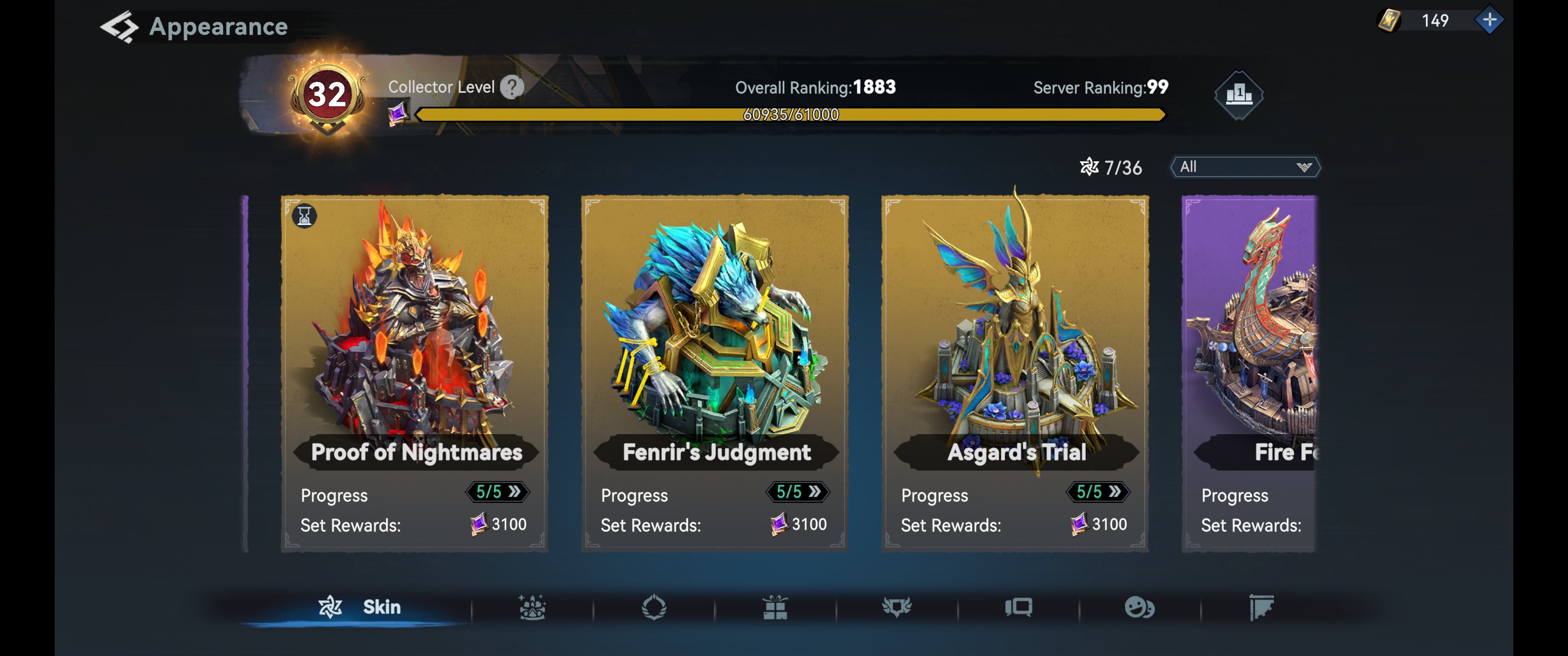Switch to the ring frame tab icon
The width and height of the screenshot is (1568, 656).
point(654,607)
